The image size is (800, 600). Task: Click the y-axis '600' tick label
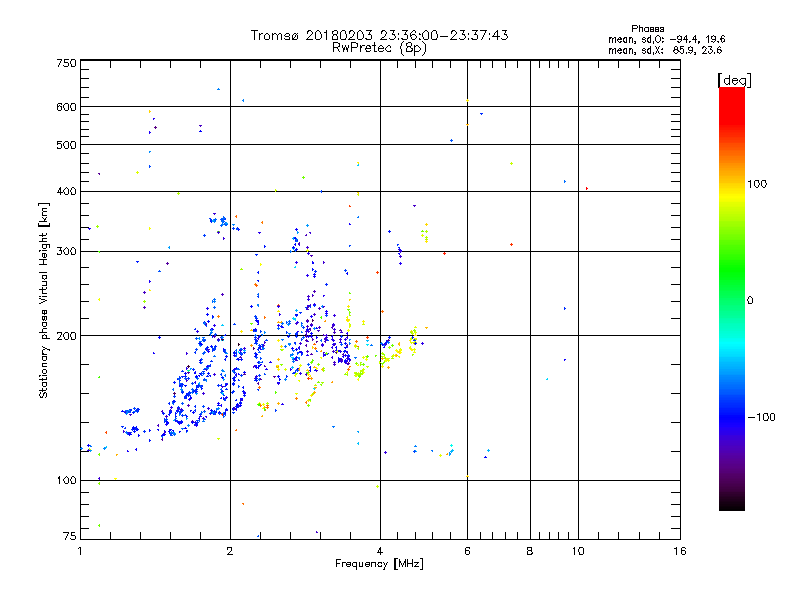(x=66, y=107)
